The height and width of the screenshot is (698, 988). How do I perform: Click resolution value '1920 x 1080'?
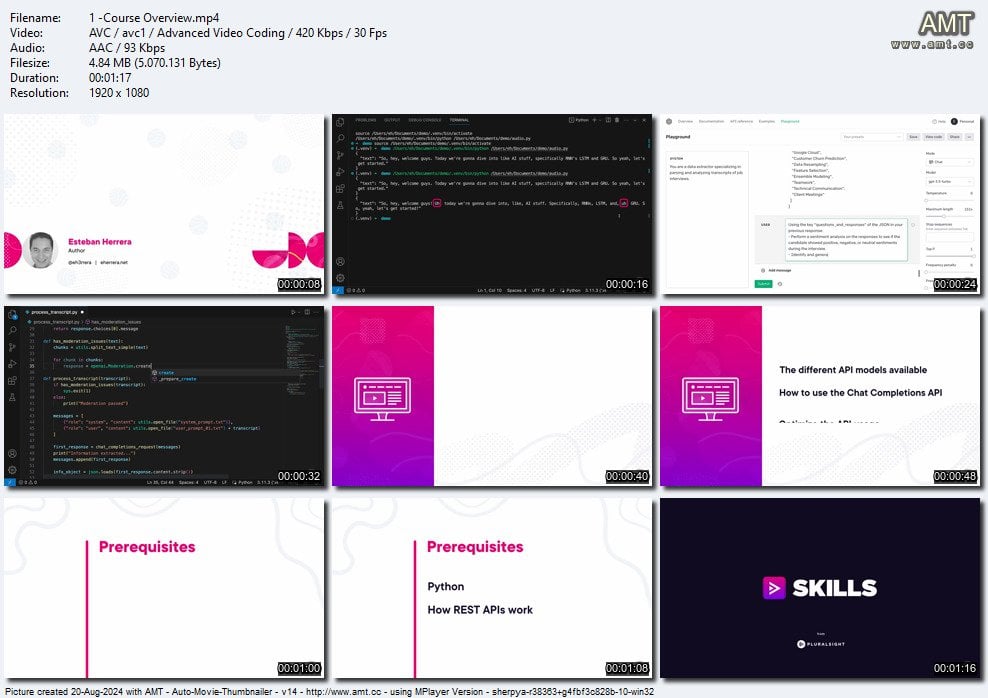tap(119, 93)
